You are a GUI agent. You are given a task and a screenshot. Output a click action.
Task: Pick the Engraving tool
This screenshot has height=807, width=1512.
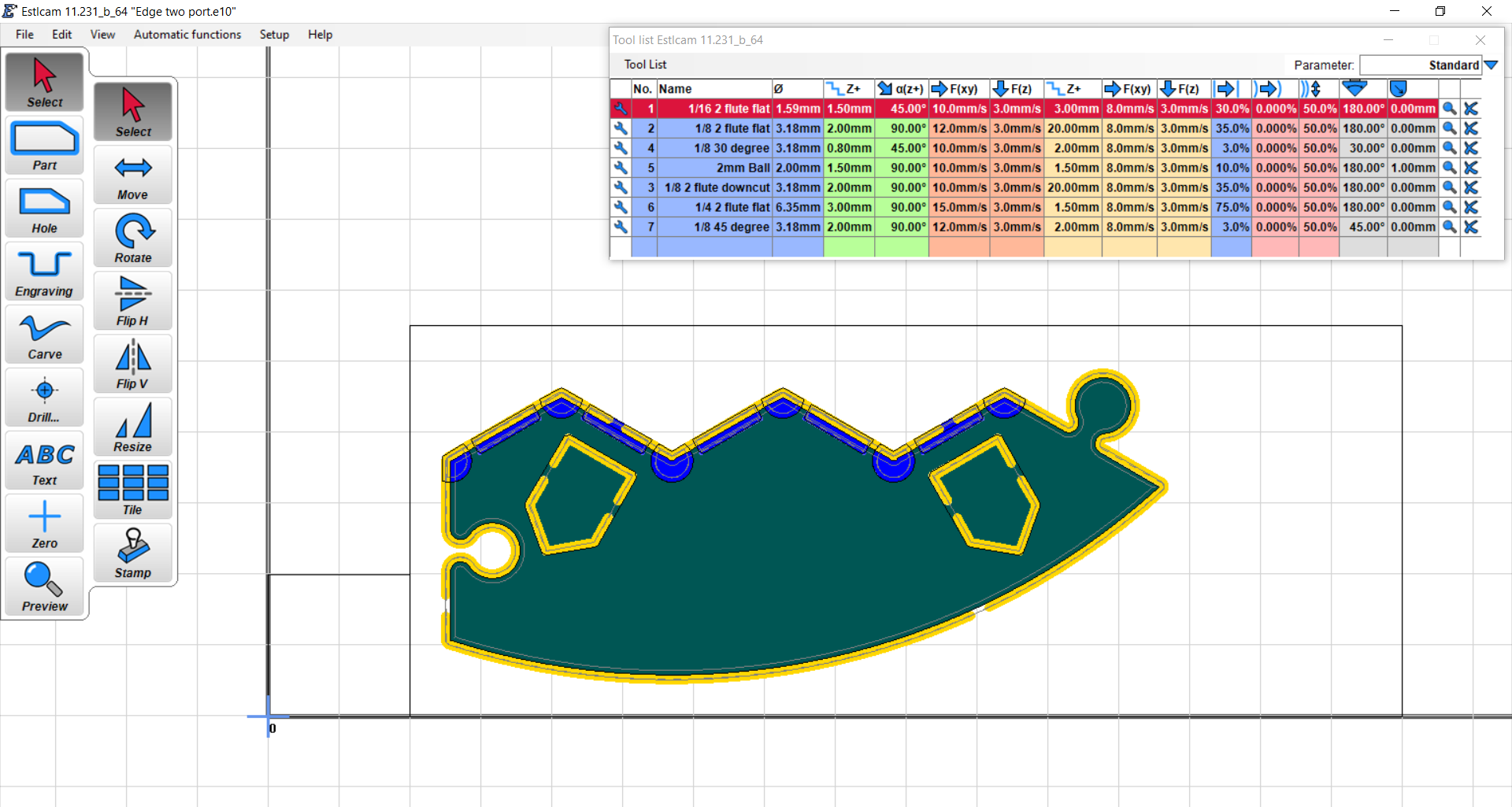(x=45, y=272)
